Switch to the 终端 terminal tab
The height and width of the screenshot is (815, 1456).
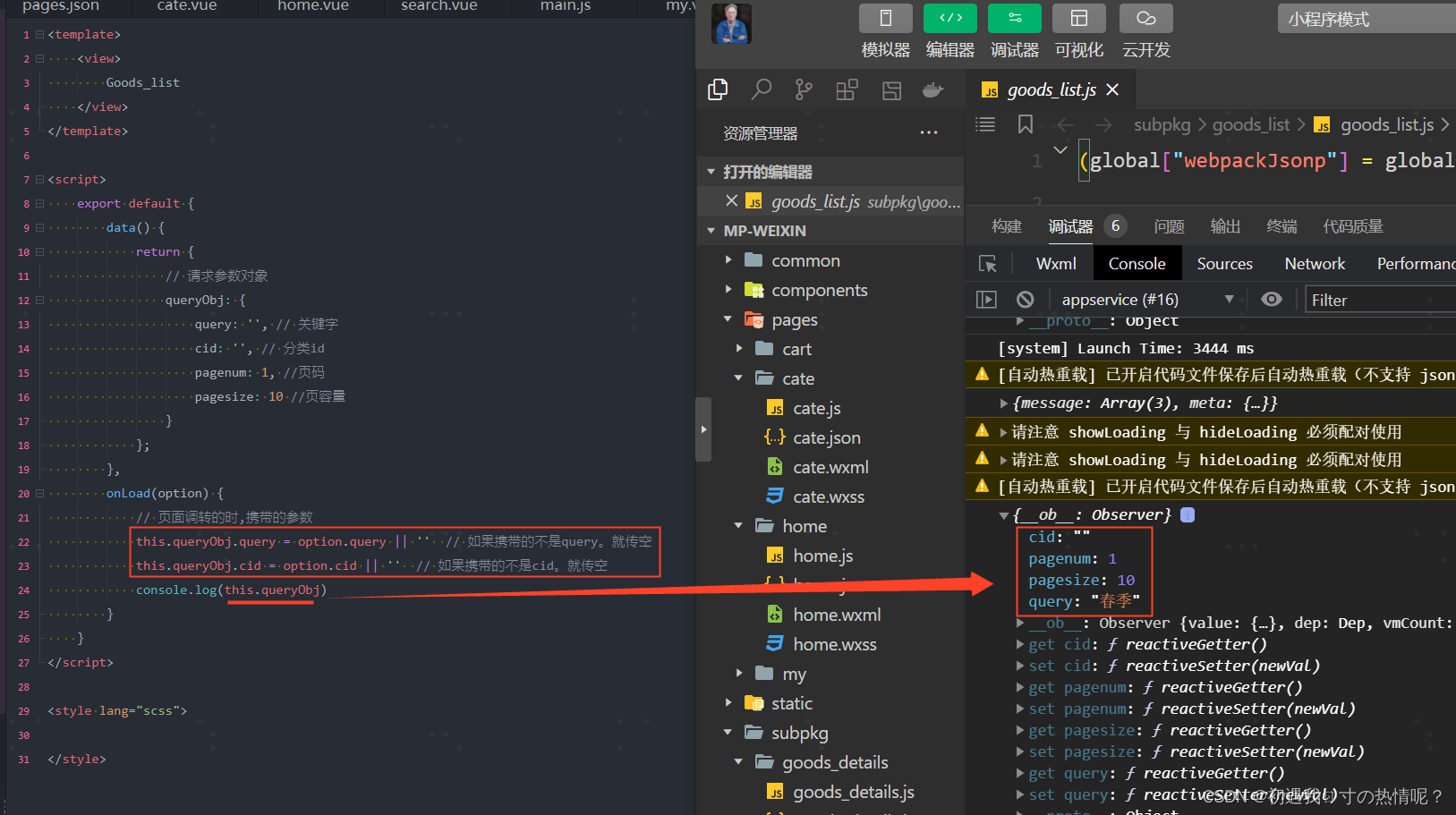point(1281,226)
